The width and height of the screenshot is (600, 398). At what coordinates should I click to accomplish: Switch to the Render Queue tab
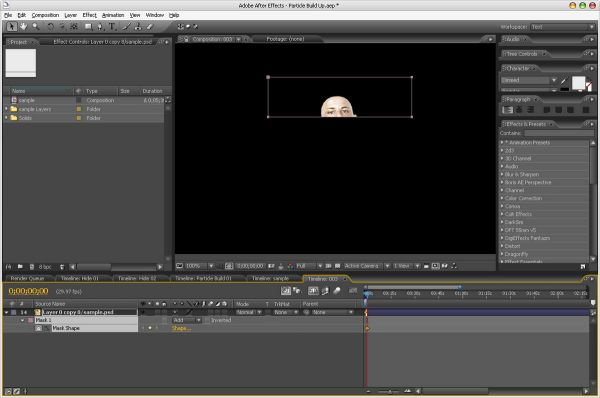tap(27, 279)
